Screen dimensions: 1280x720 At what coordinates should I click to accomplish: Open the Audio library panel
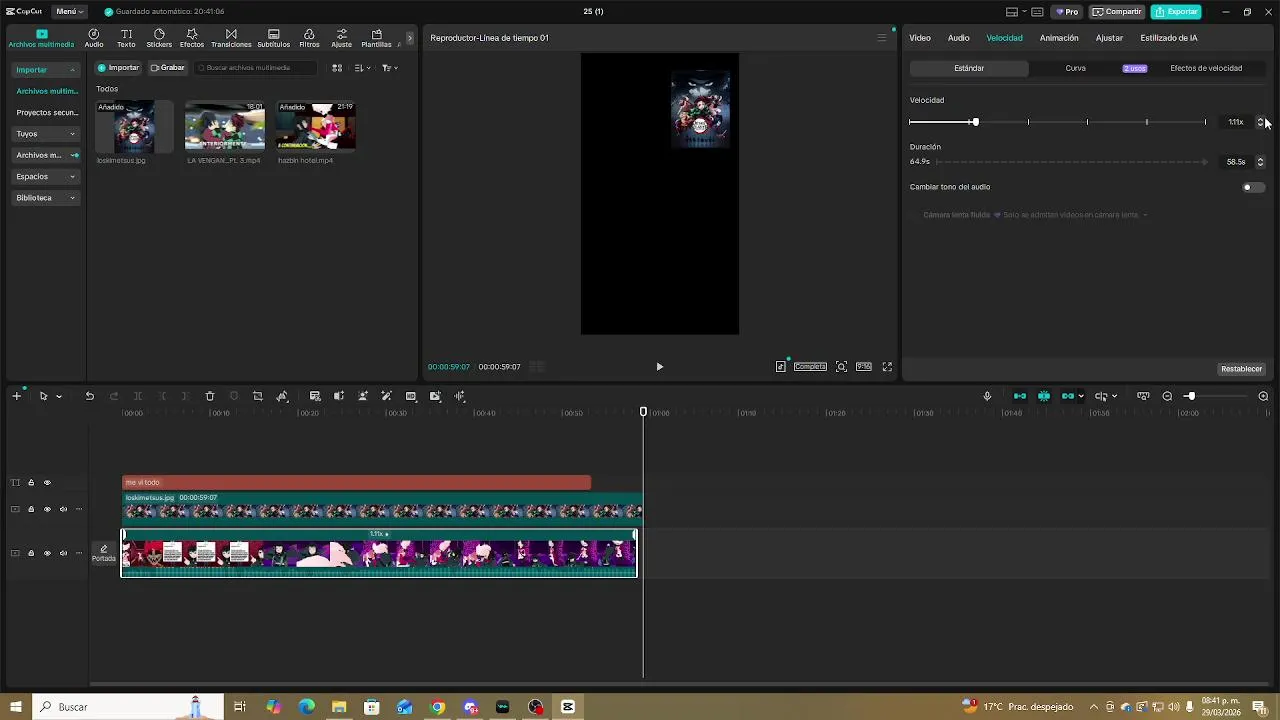click(x=94, y=38)
